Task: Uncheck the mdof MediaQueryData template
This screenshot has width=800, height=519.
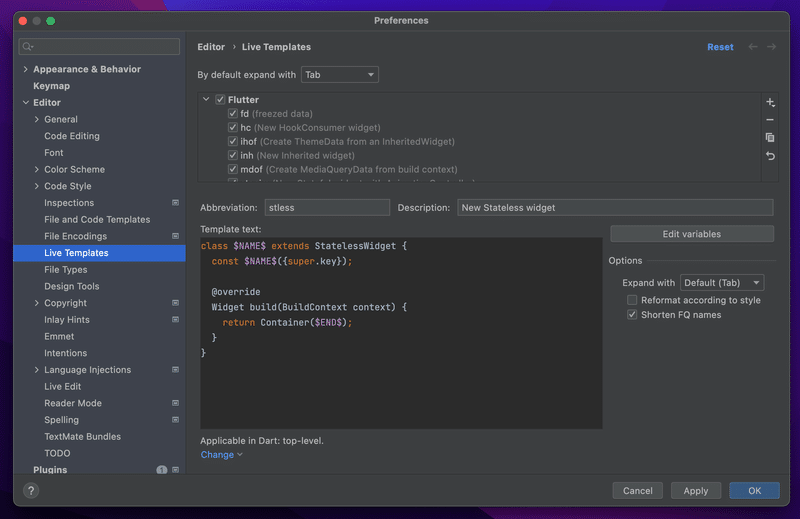Action: (233, 169)
